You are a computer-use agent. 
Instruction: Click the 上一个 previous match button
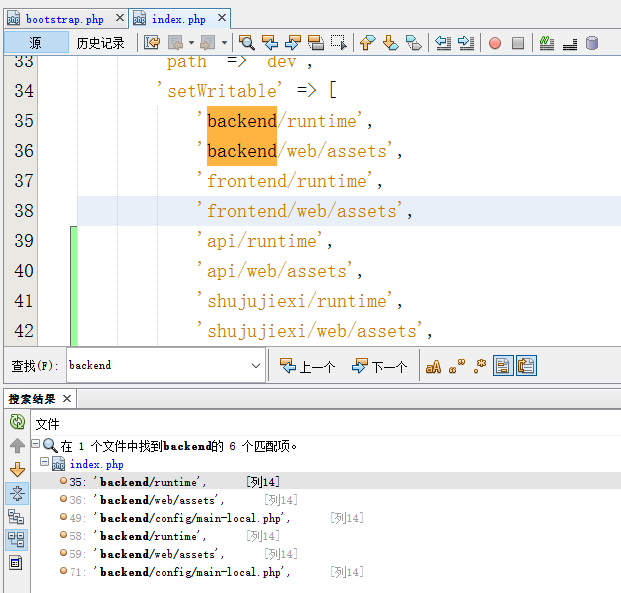point(307,366)
